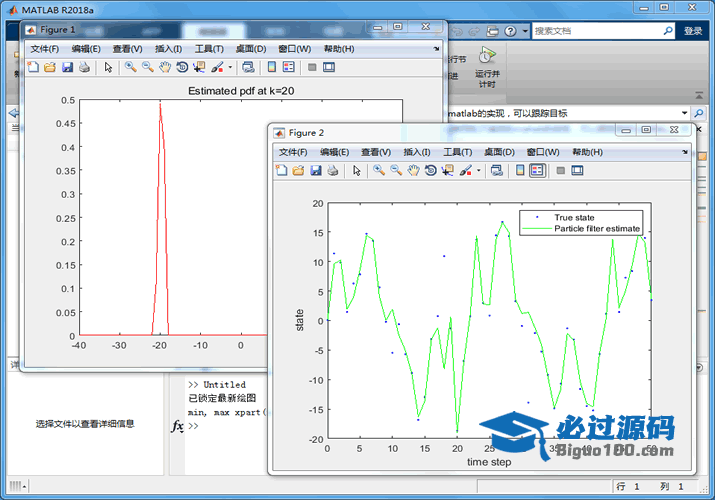Image resolution: width=715 pixels, height=500 pixels.
Task: Open 窗口(W) menu in Figure 2
Action: tap(543, 152)
